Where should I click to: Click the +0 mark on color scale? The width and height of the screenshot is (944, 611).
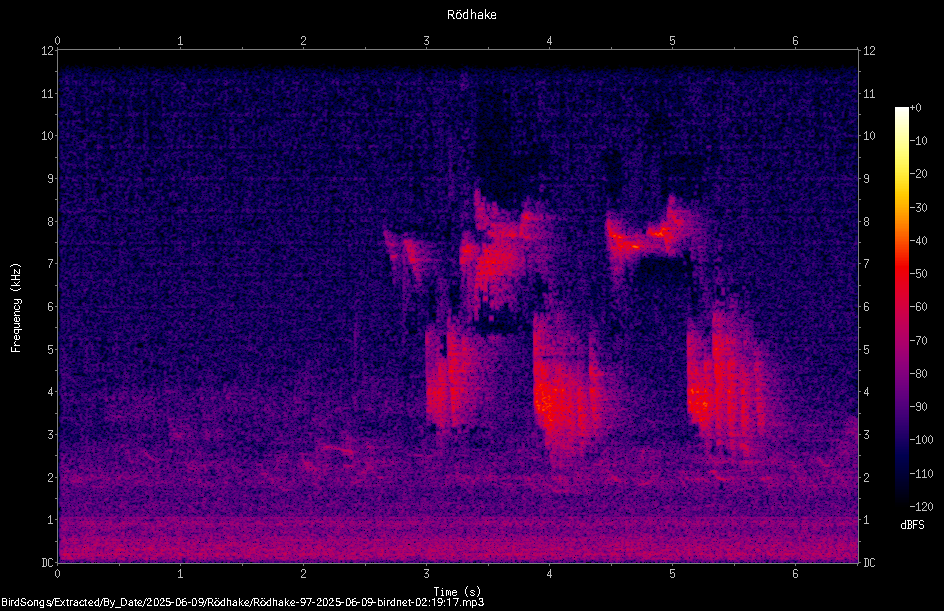tap(915, 108)
